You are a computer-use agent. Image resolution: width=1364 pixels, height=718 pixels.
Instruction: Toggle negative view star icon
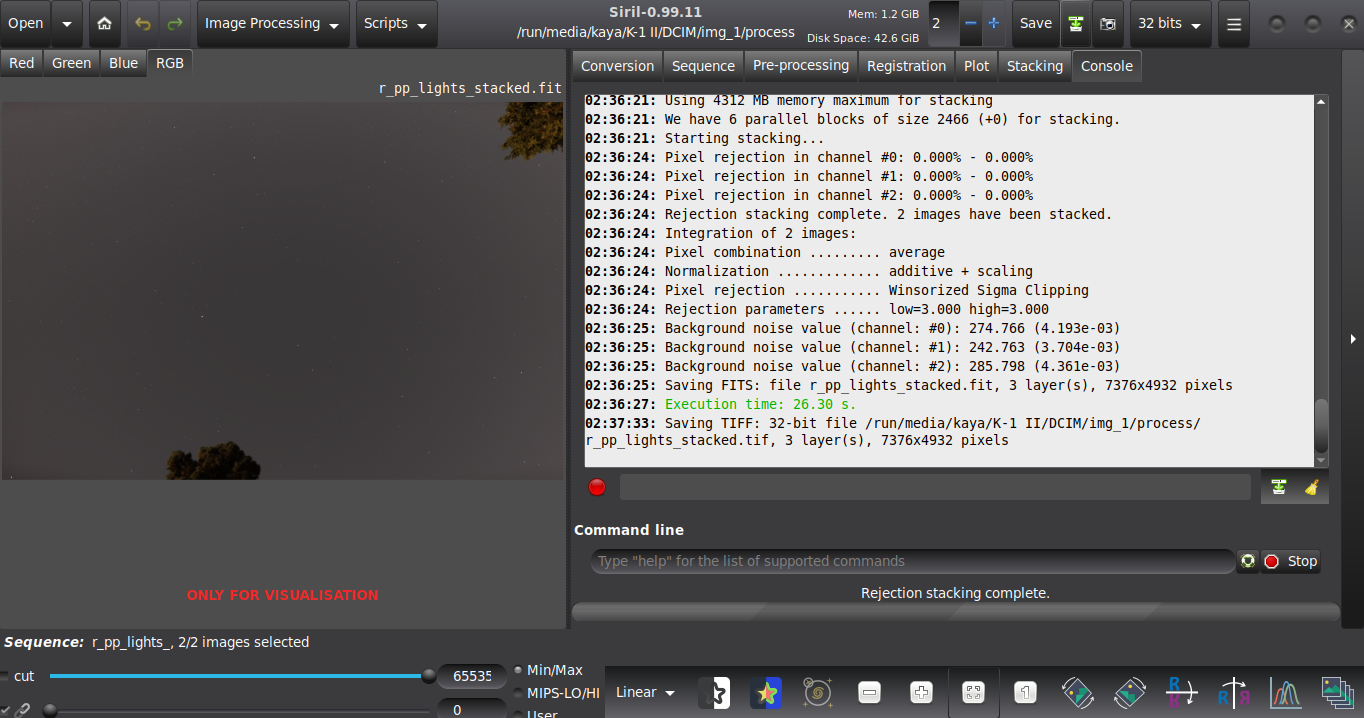click(714, 692)
